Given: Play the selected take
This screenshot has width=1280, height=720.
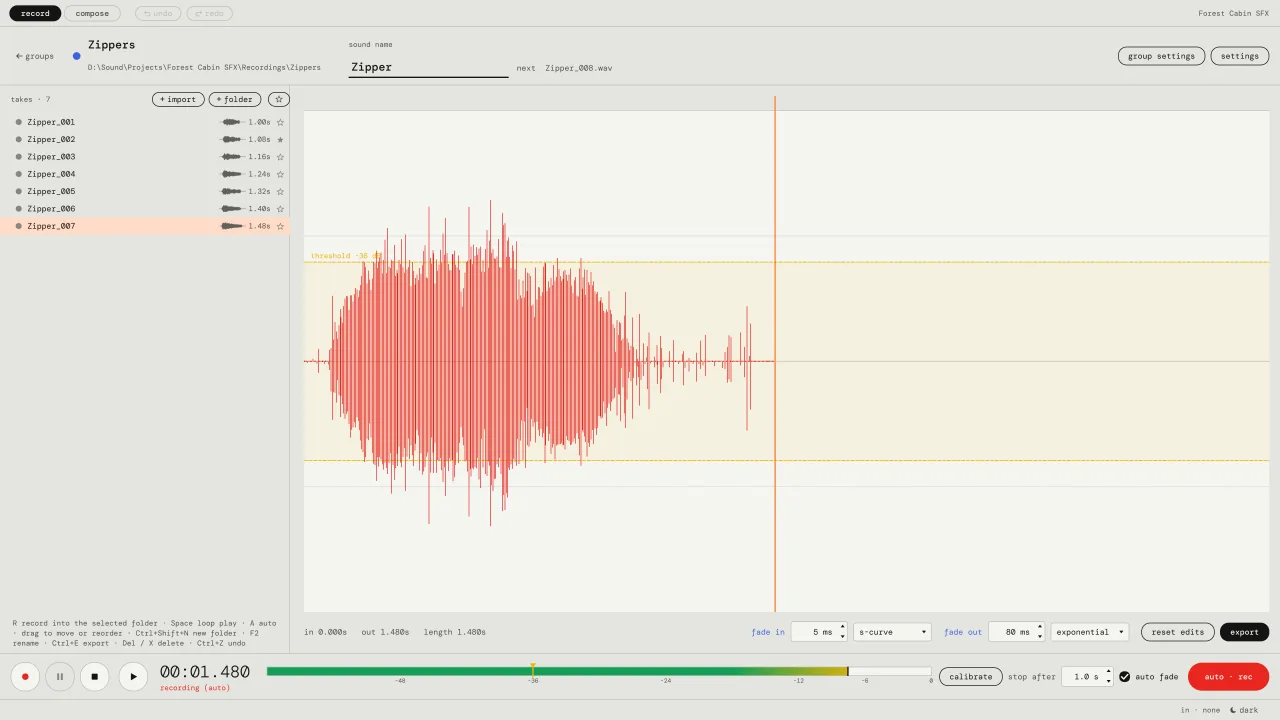Looking at the screenshot, I should click(x=133, y=677).
